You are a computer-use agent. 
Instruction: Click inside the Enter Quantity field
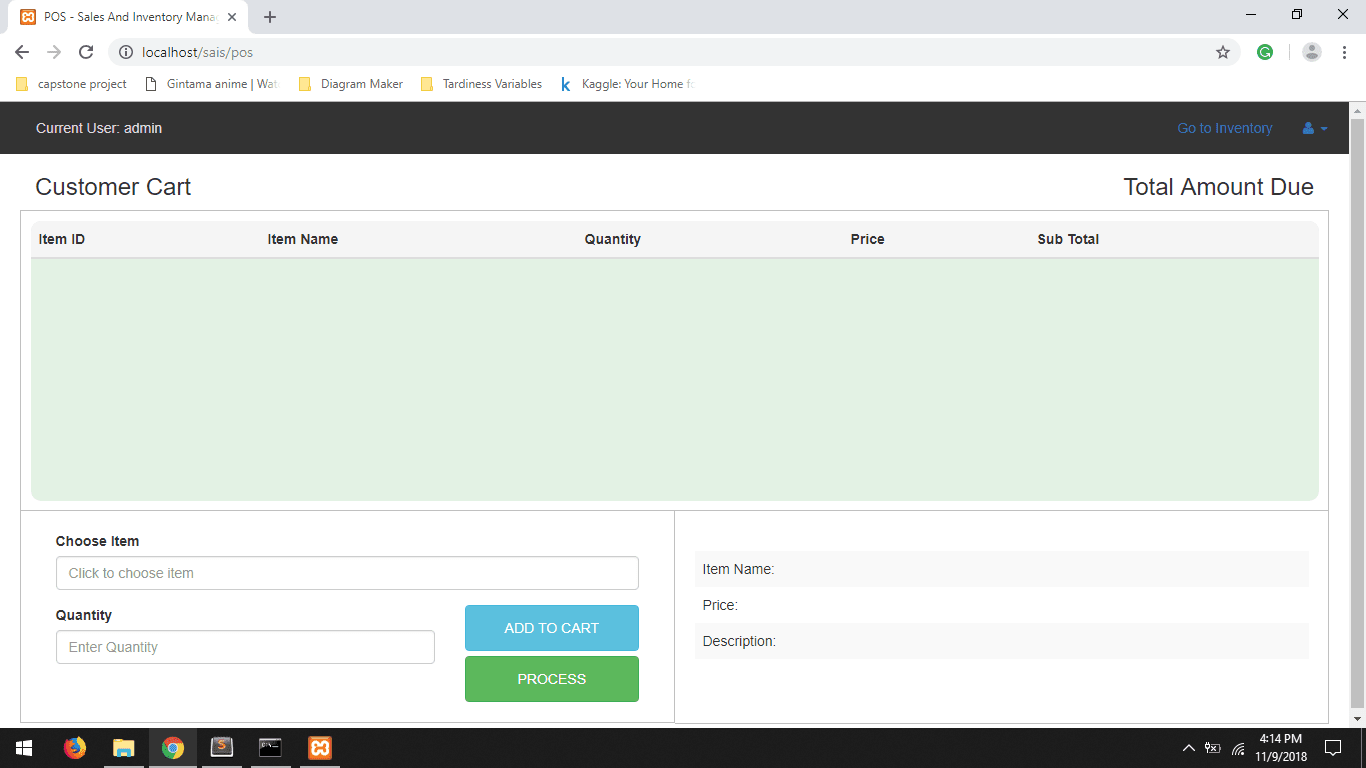[x=245, y=647]
